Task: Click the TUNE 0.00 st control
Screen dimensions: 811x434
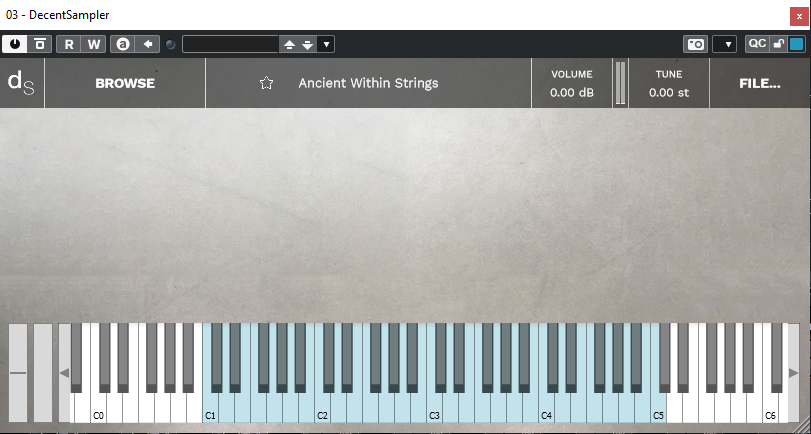Action: click(669, 83)
